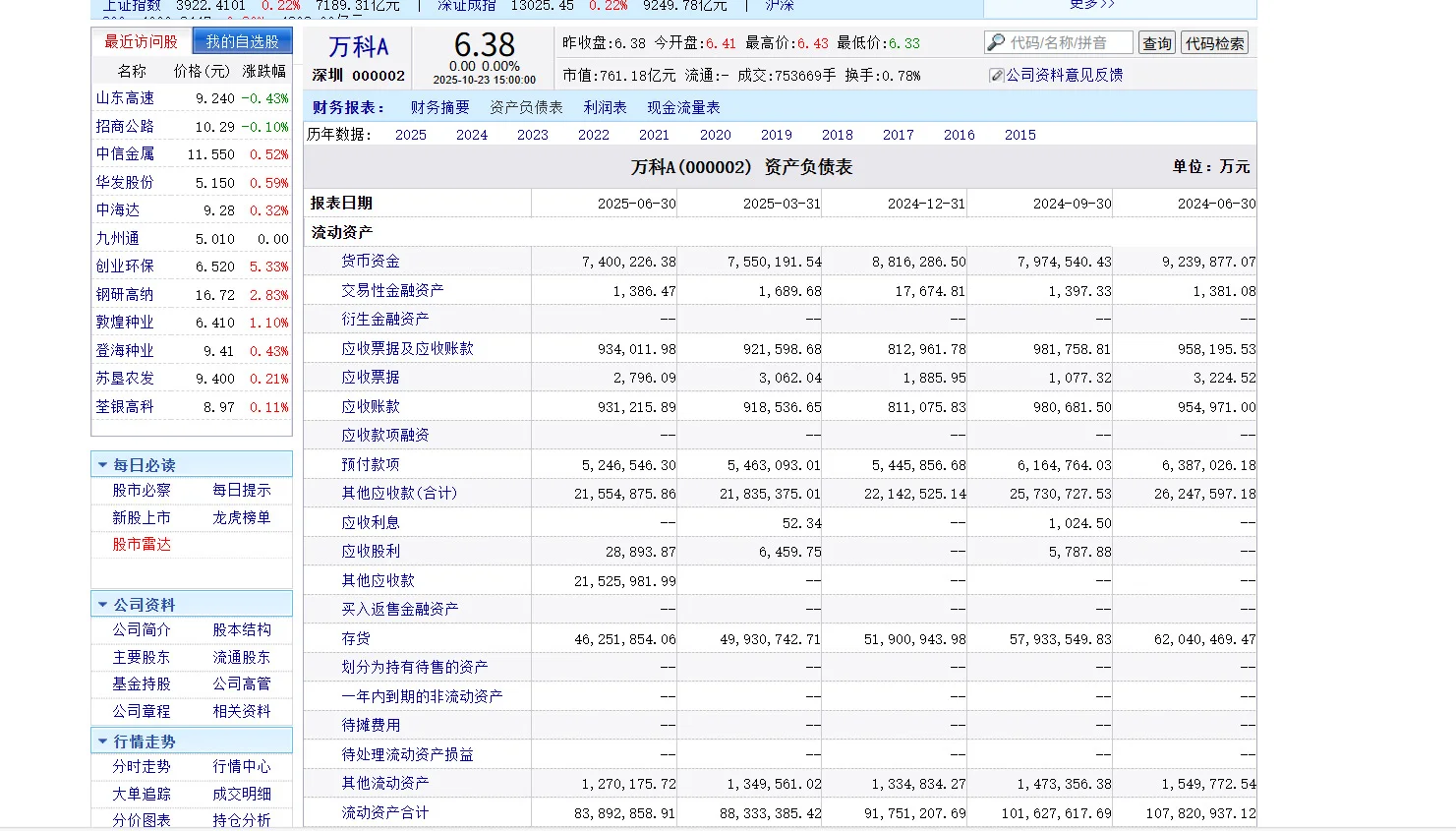The image size is (1456, 831).
Task: Open stock 中海达 in recent list
Action: pos(118,210)
